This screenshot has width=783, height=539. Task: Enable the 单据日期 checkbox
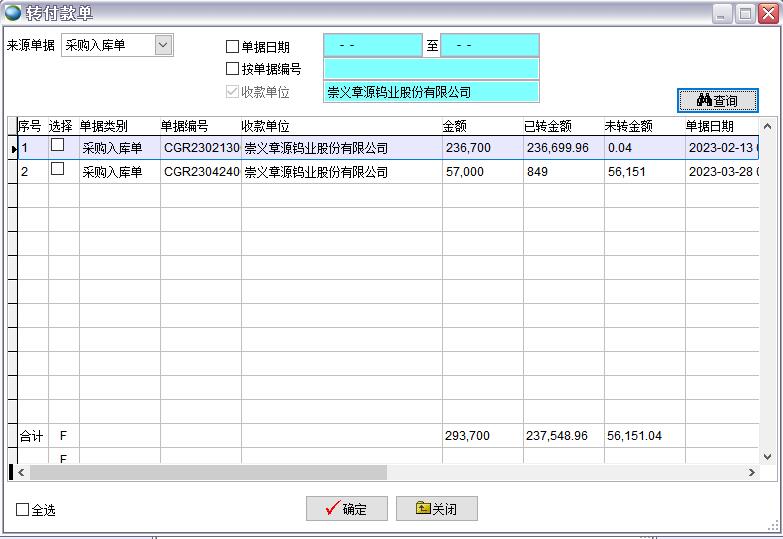[233, 47]
